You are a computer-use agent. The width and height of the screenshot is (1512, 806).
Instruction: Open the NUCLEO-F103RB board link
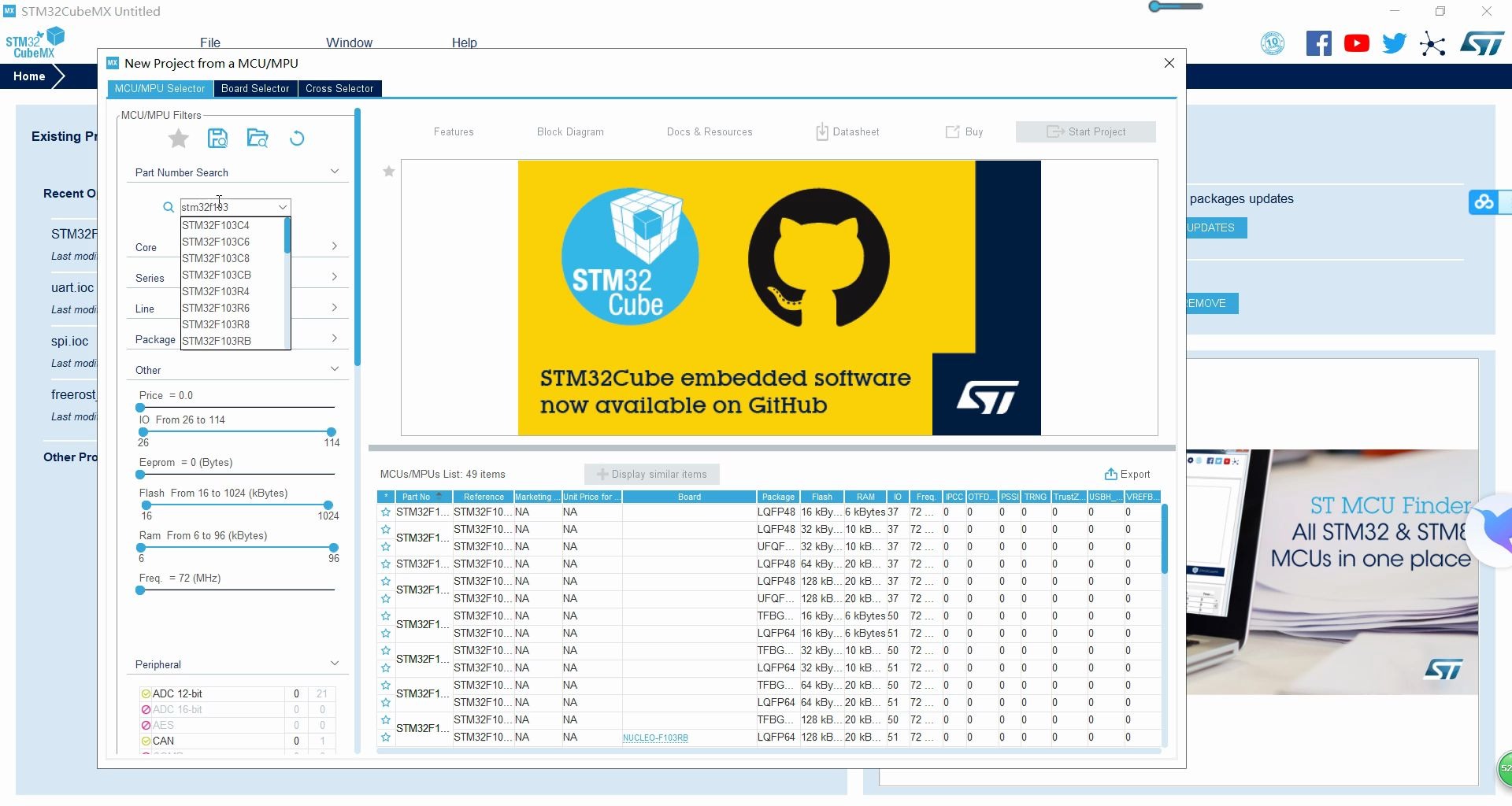(655, 738)
